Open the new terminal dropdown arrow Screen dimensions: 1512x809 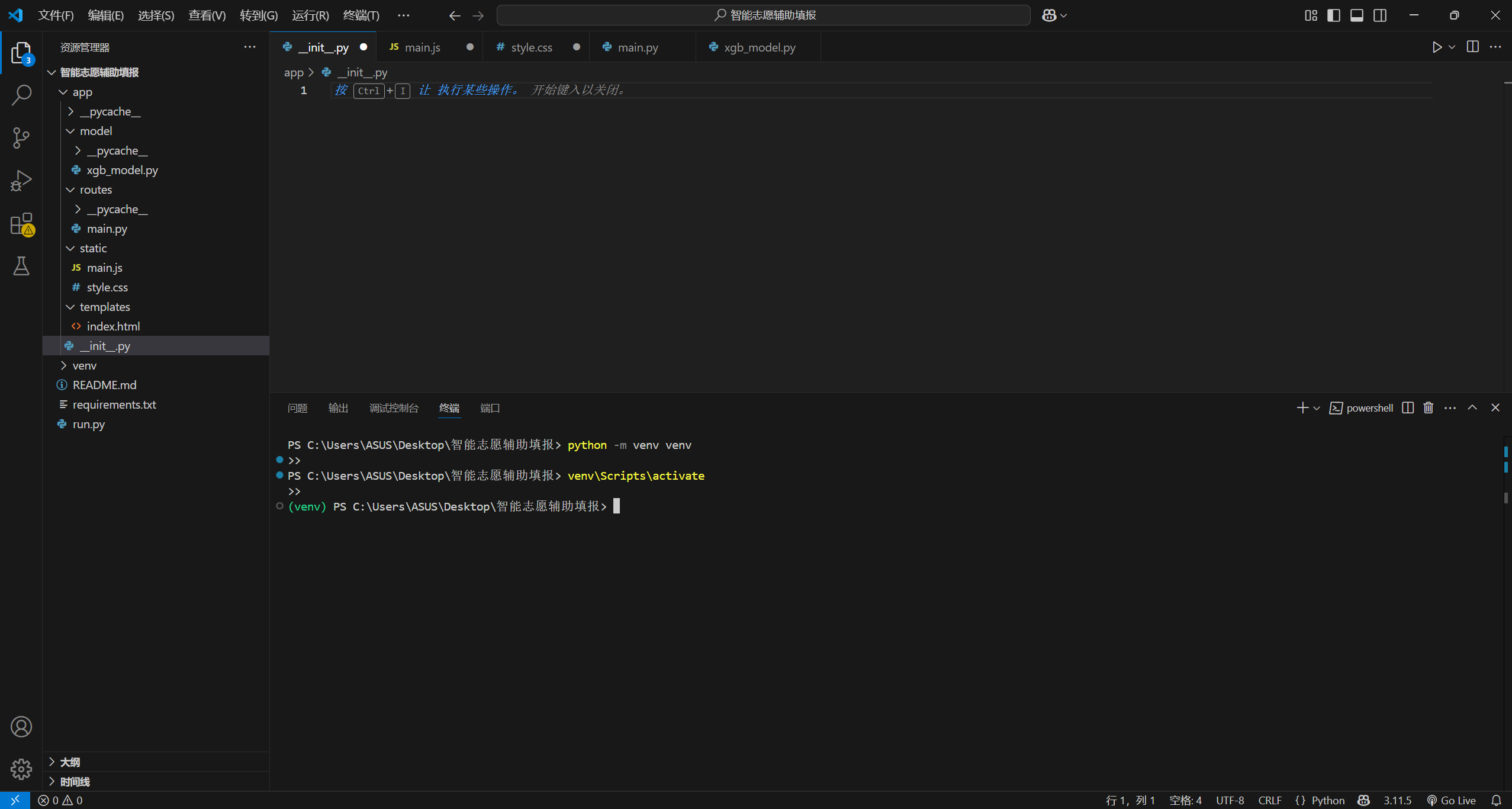coord(1315,407)
